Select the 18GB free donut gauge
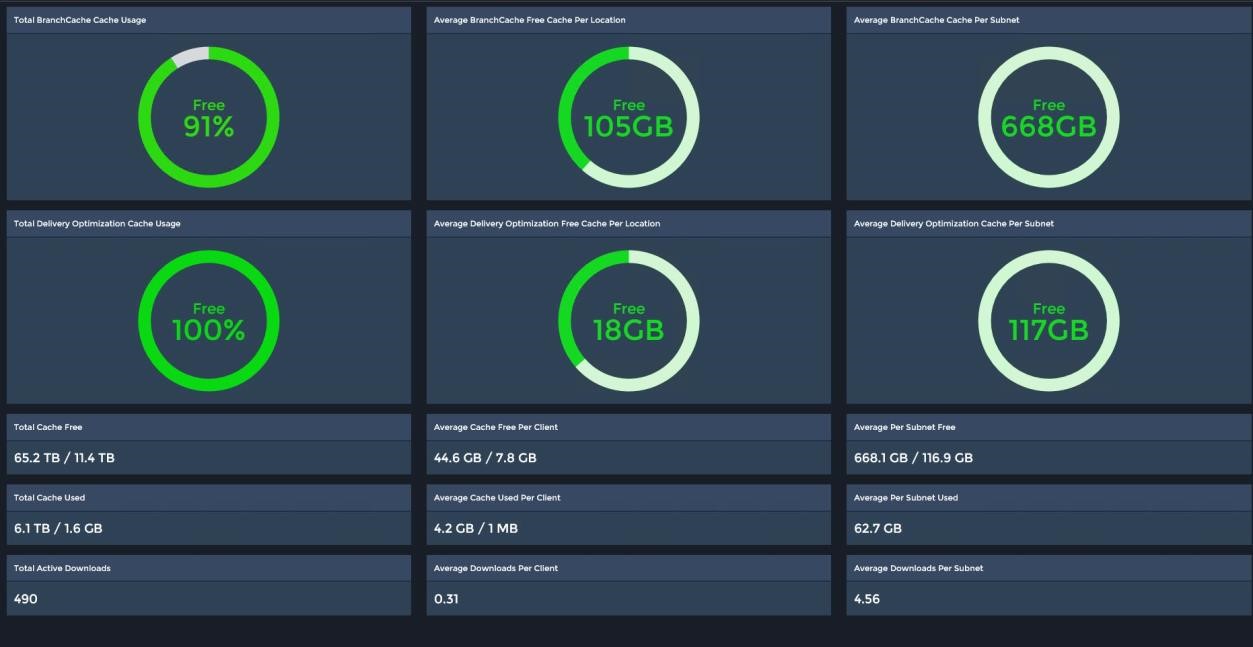Image resolution: width=1253 pixels, height=647 pixels. click(629, 321)
